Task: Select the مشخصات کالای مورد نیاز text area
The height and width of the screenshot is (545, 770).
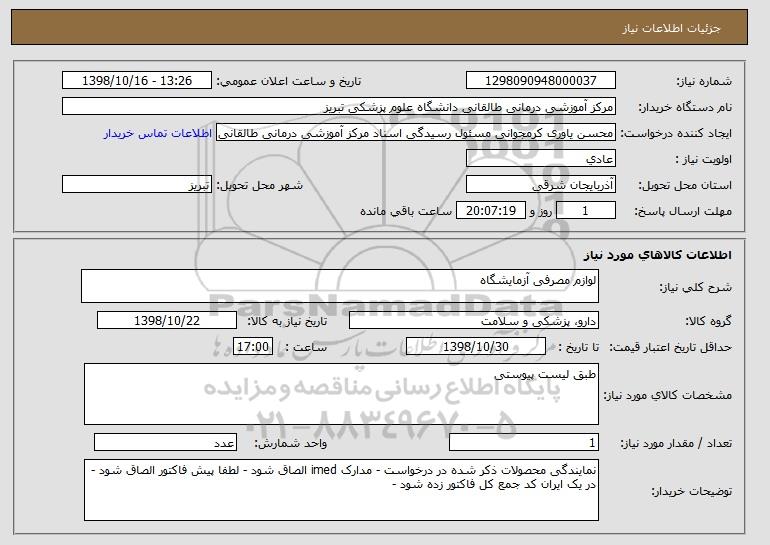Action: click(341, 394)
